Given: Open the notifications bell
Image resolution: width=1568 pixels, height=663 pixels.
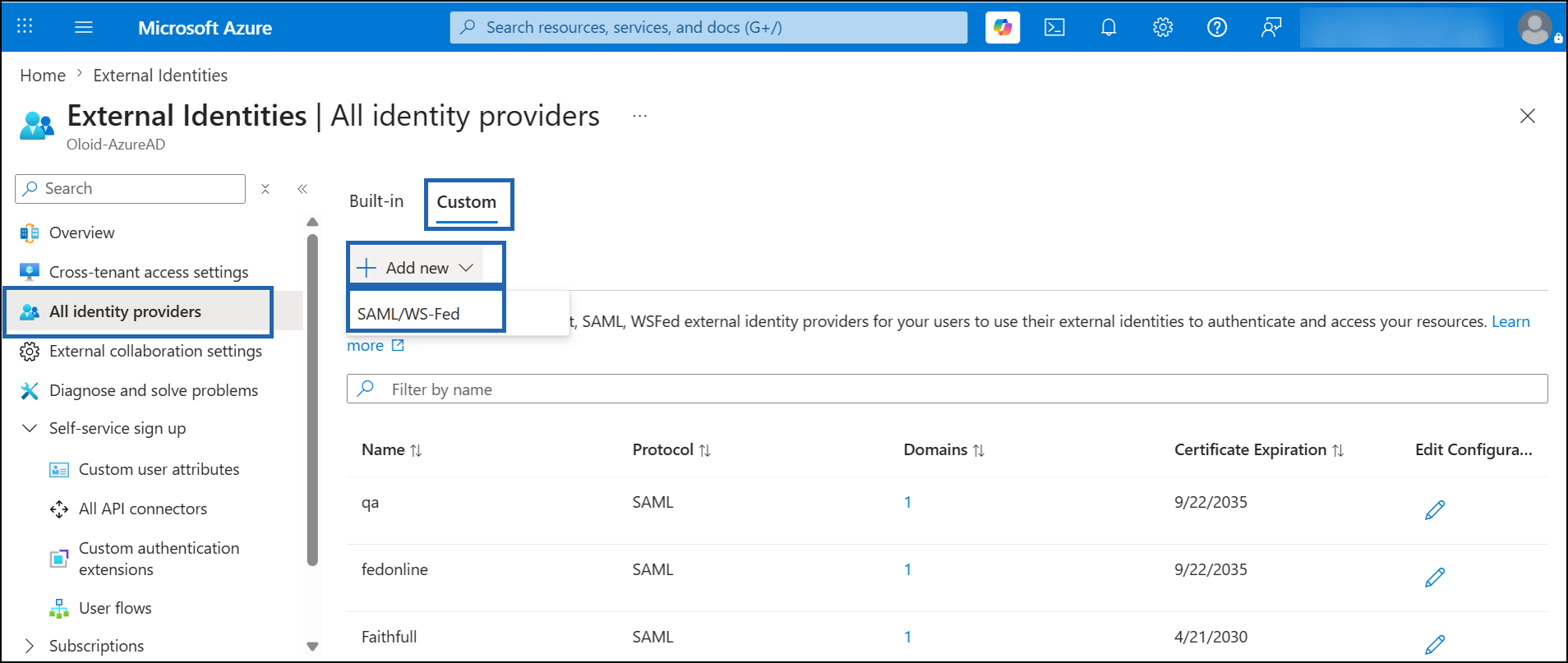Looking at the screenshot, I should point(1109,27).
